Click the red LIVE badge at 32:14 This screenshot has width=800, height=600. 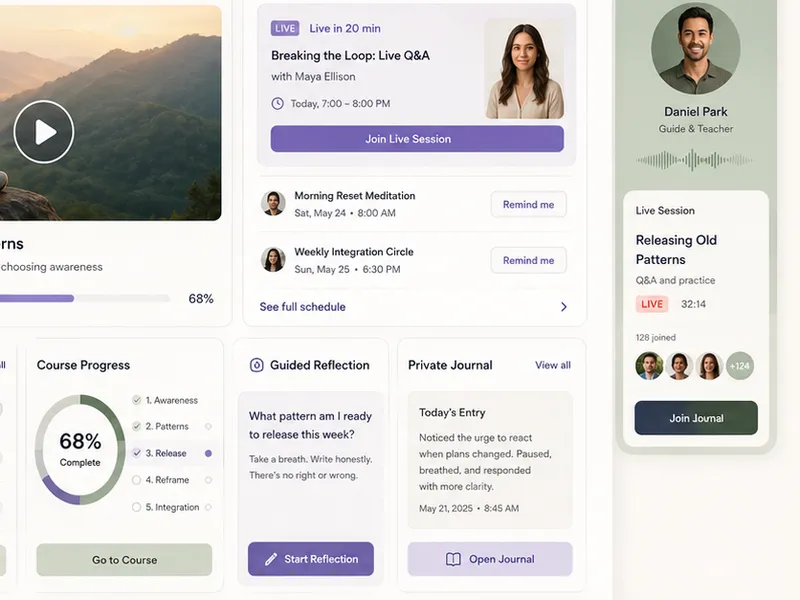point(652,304)
